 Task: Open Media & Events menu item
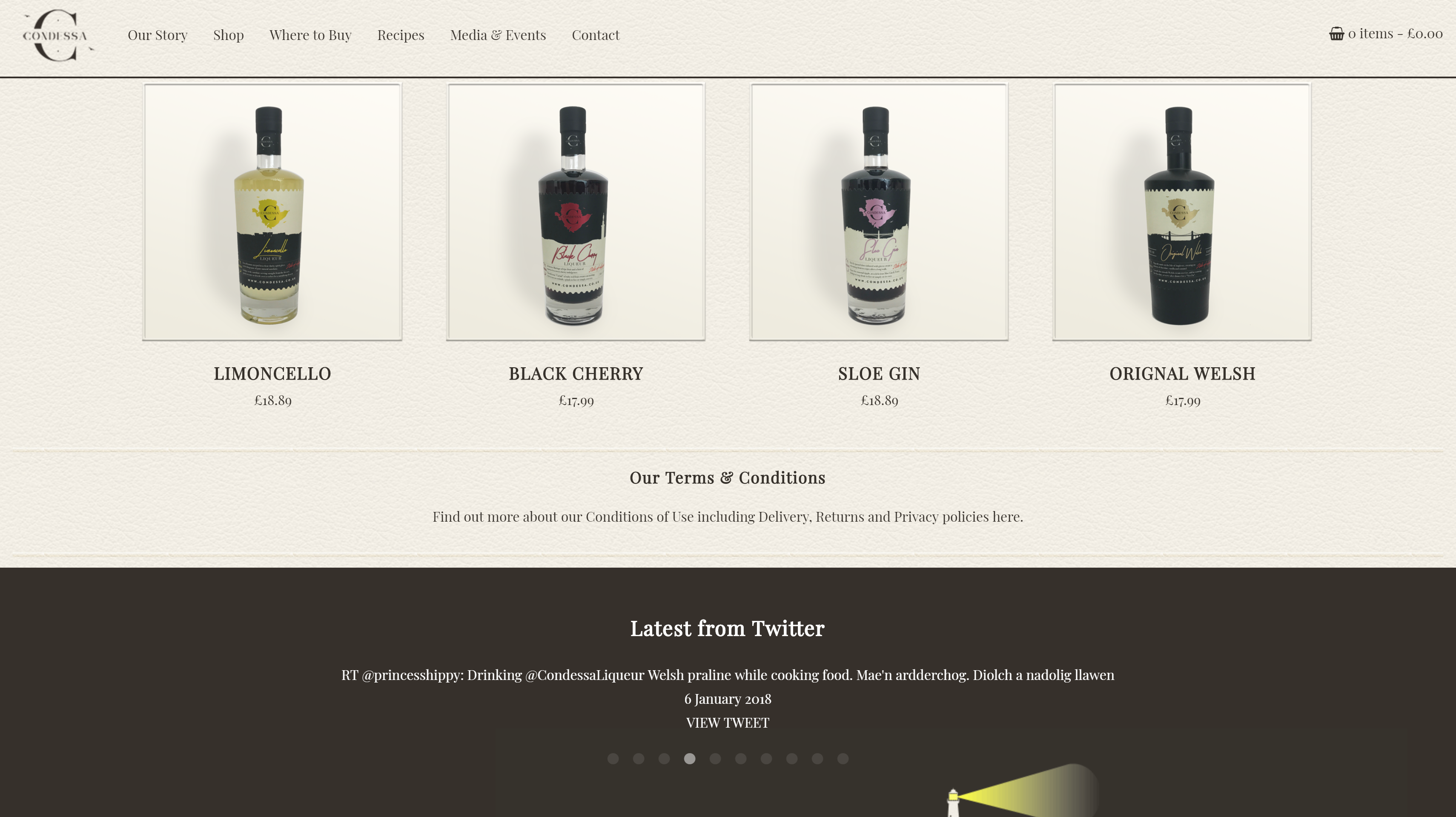pos(498,35)
